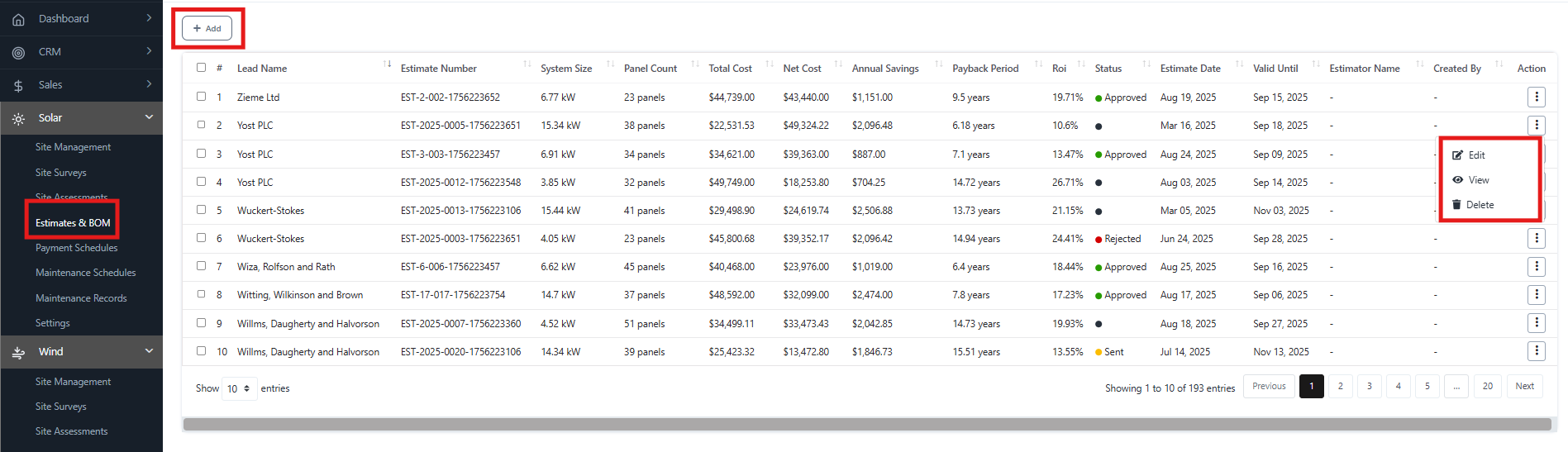The image size is (1568, 452).
Task: Click the Solar sun icon in sidebar
Action: pyautogui.click(x=18, y=119)
